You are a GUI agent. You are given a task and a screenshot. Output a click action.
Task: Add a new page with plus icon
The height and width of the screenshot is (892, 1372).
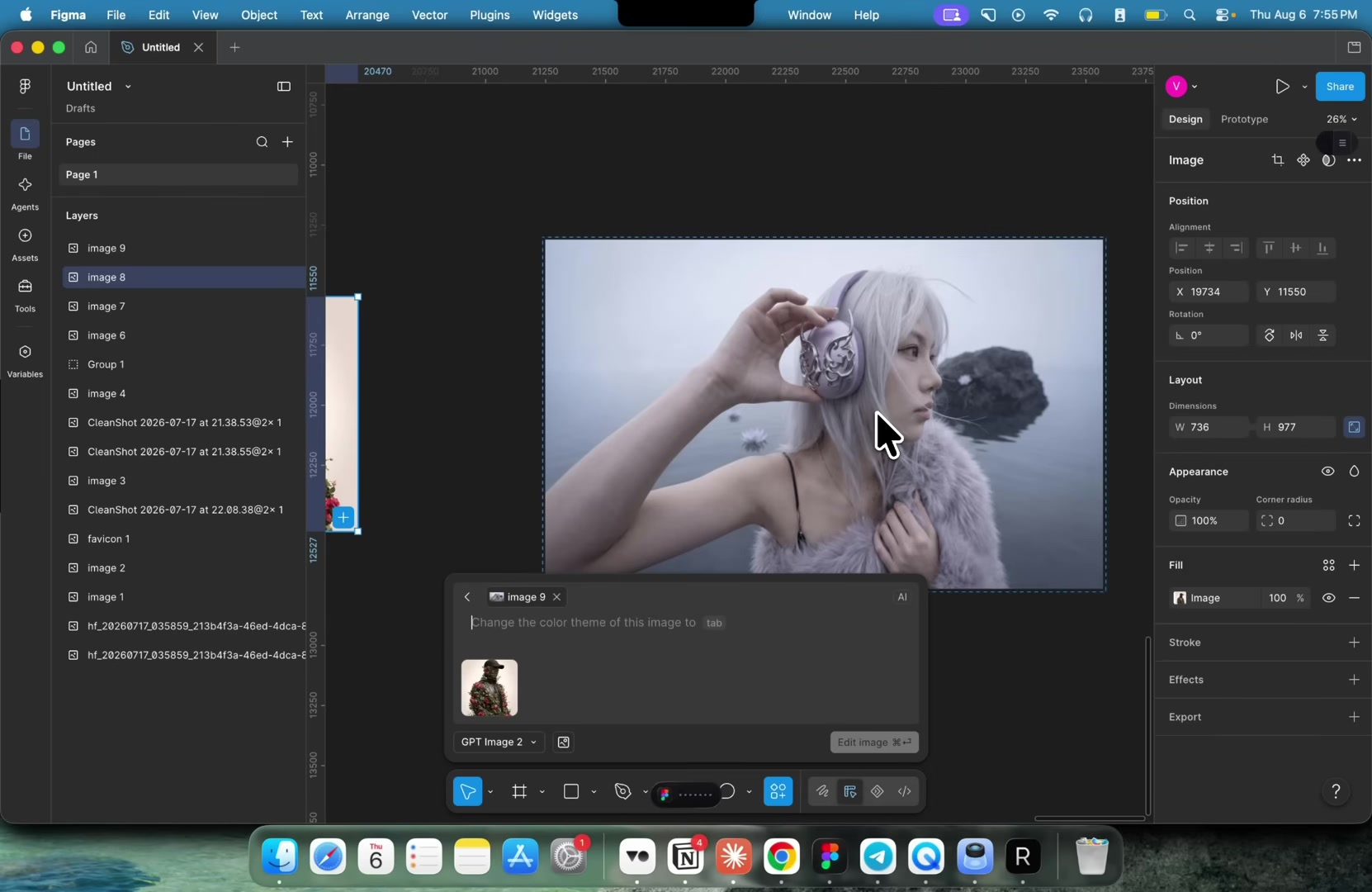pos(287,142)
